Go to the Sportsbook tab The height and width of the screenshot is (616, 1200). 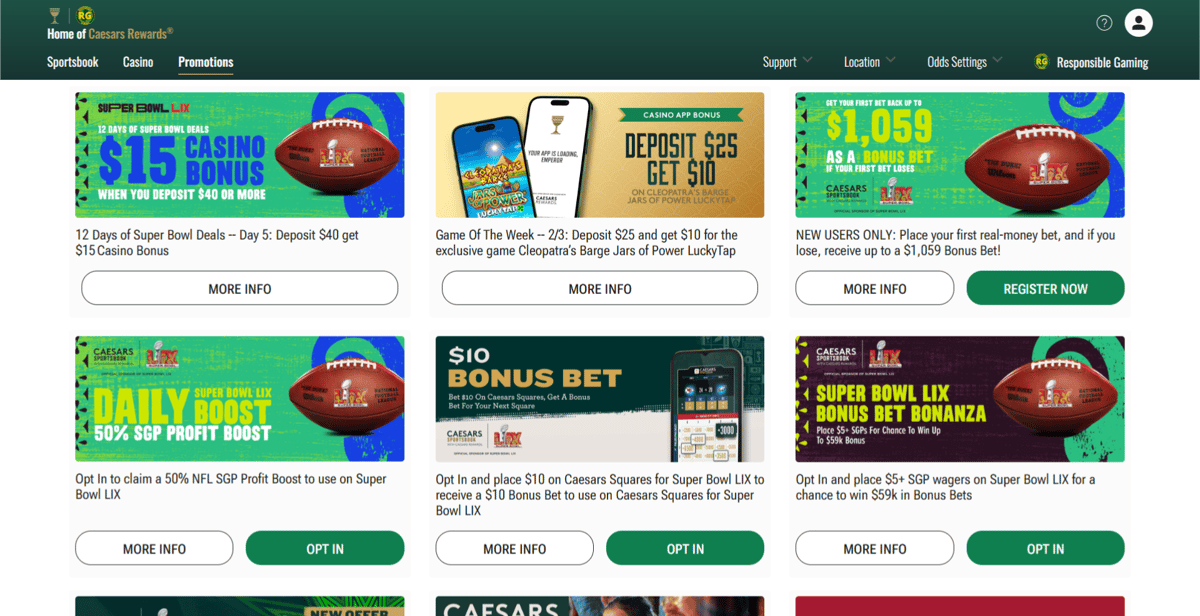73,62
